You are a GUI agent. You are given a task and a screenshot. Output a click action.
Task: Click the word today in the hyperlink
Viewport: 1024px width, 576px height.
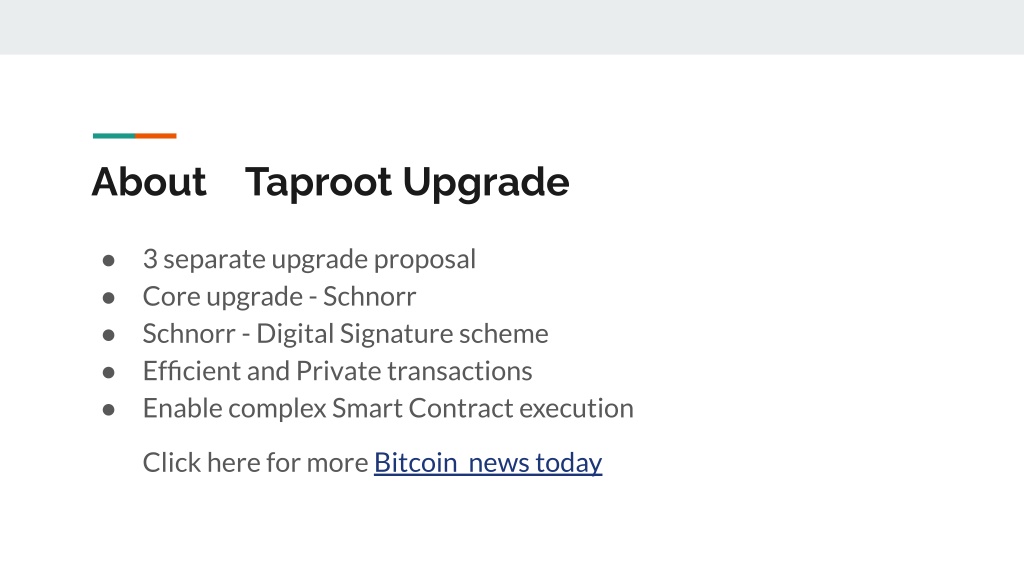tap(568, 463)
